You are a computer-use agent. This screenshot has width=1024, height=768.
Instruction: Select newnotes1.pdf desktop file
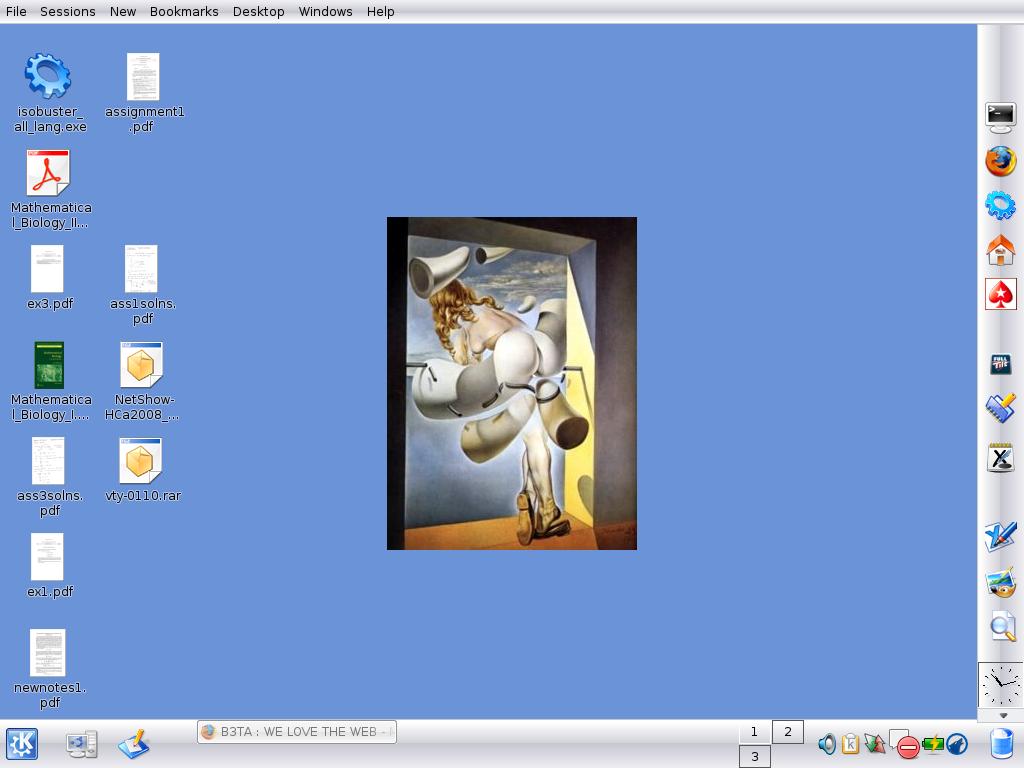coord(50,669)
